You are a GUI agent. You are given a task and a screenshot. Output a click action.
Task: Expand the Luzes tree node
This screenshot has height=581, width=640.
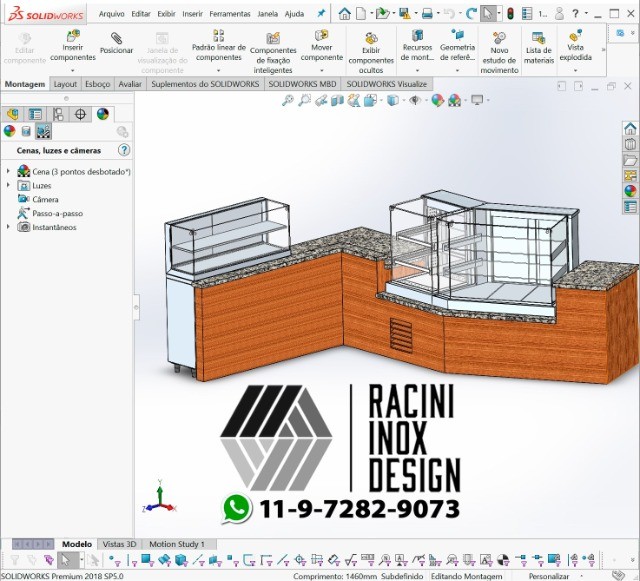pyautogui.click(x=8, y=185)
